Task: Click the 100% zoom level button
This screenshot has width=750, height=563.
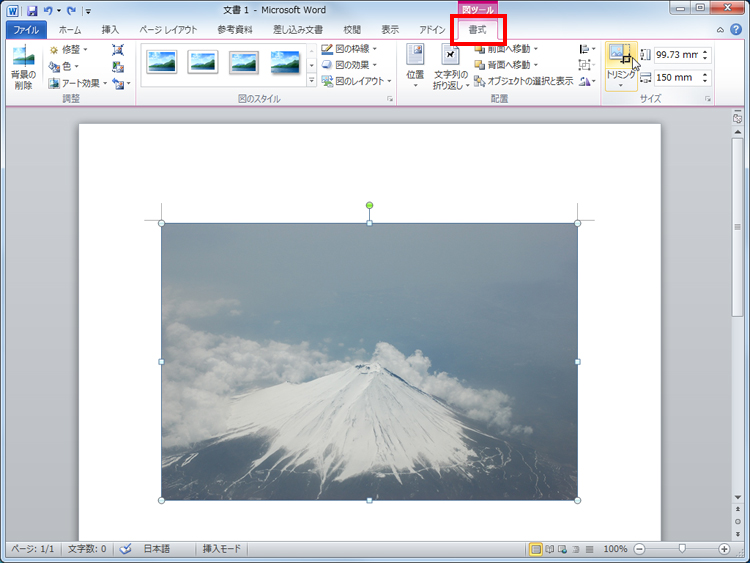Action: (x=615, y=549)
